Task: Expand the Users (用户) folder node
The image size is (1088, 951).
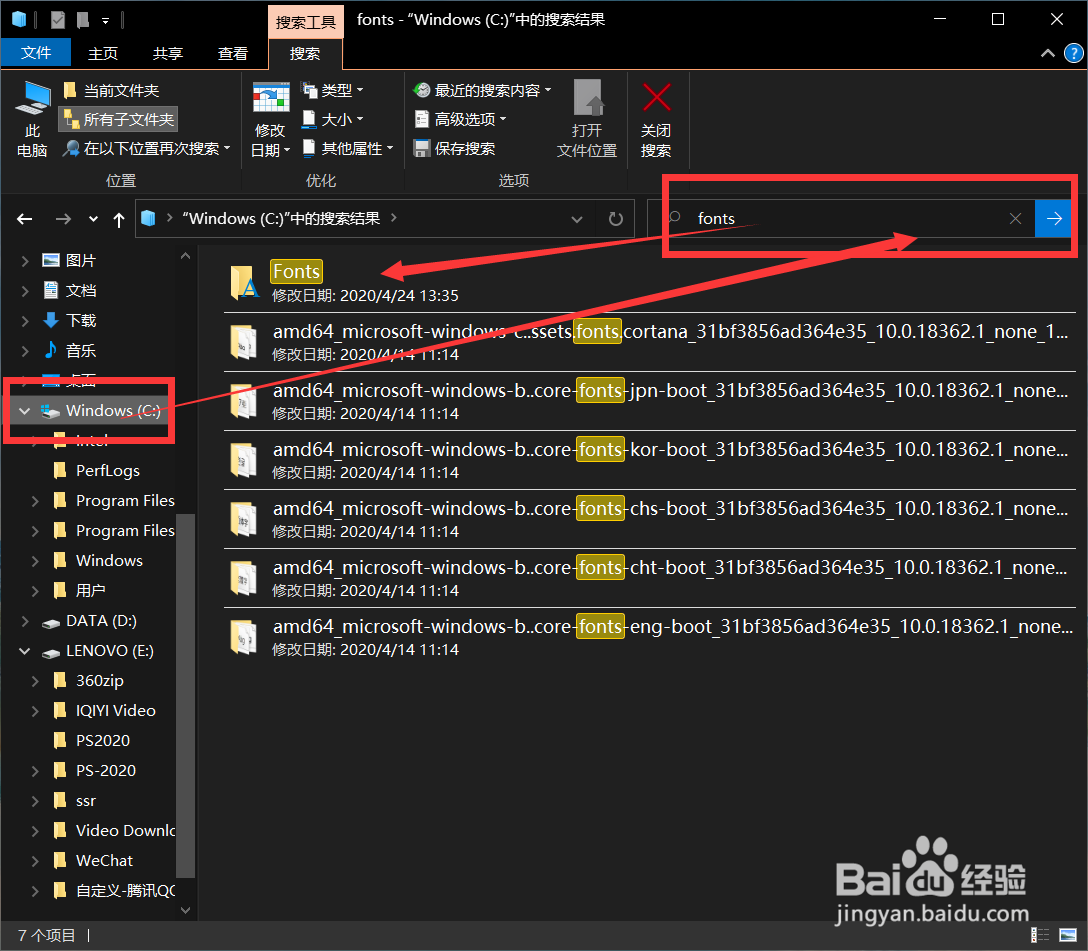Action: coord(35,590)
